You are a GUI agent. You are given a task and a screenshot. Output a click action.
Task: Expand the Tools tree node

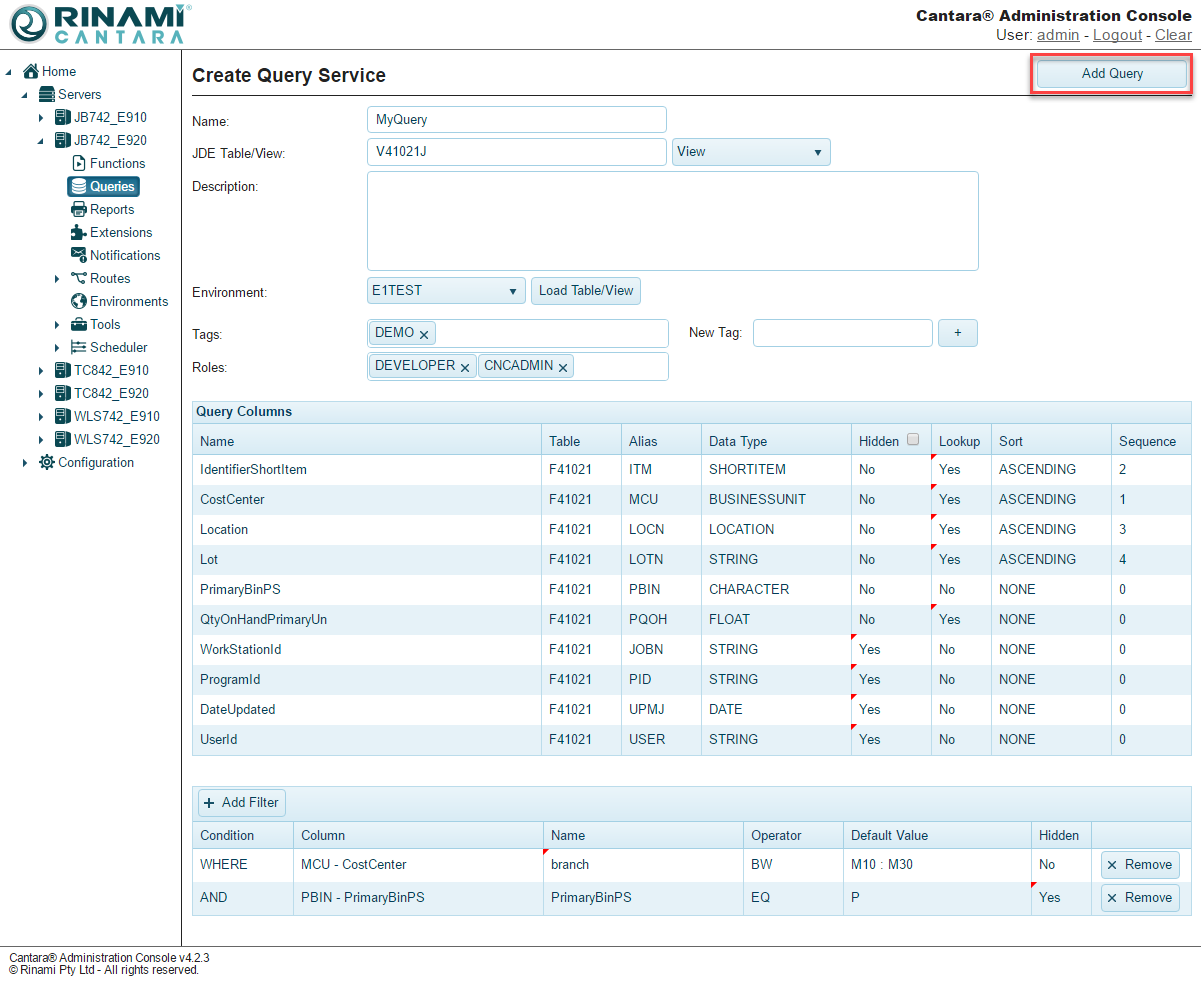[57, 325]
